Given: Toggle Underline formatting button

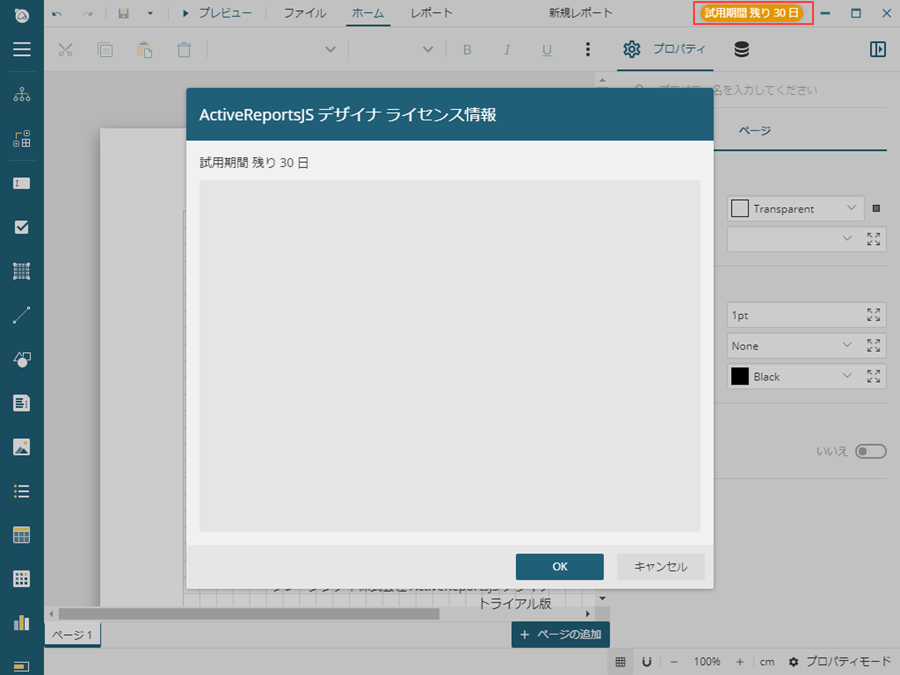Looking at the screenshot, I should click(x=547, y=50).
